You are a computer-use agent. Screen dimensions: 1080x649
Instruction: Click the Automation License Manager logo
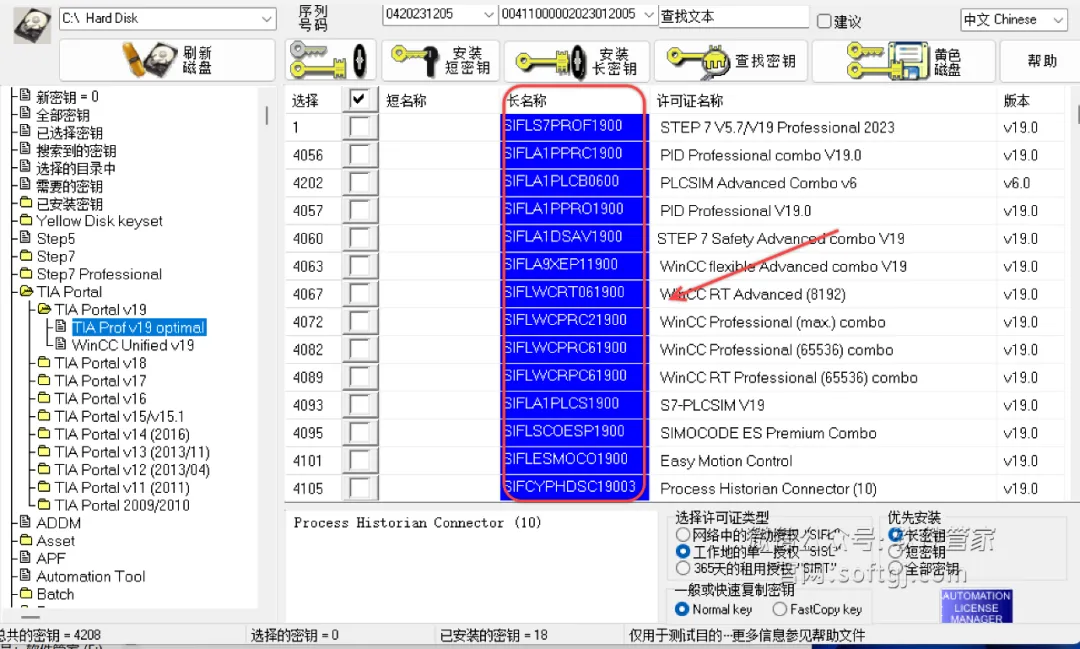(976, 606)
